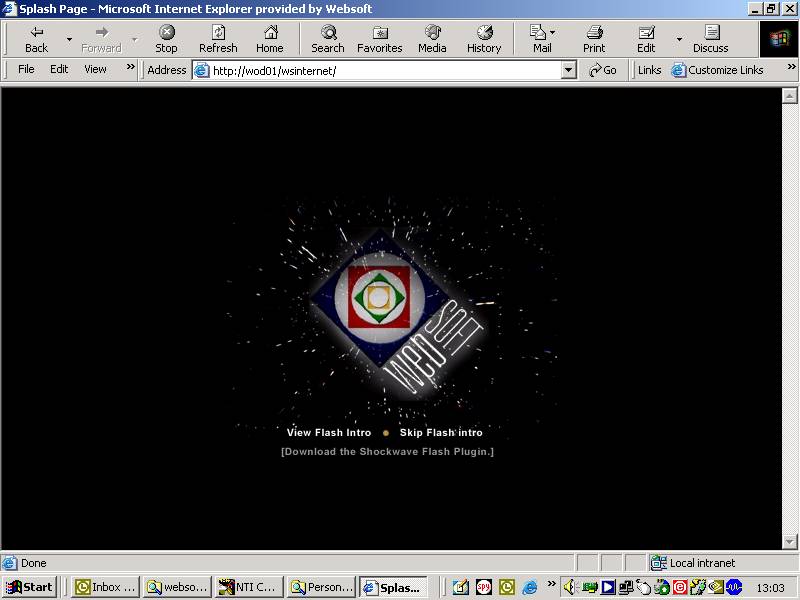800x600 pixels.
Task: Click the scrollbar down arrow
Action: [x=789, y=541]
